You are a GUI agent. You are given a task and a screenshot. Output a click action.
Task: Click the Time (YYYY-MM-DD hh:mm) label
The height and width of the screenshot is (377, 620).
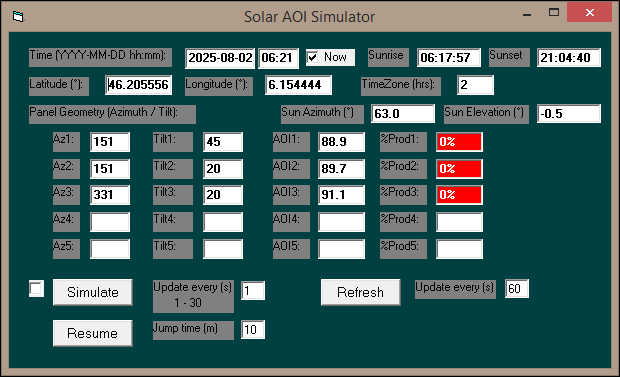100,57
